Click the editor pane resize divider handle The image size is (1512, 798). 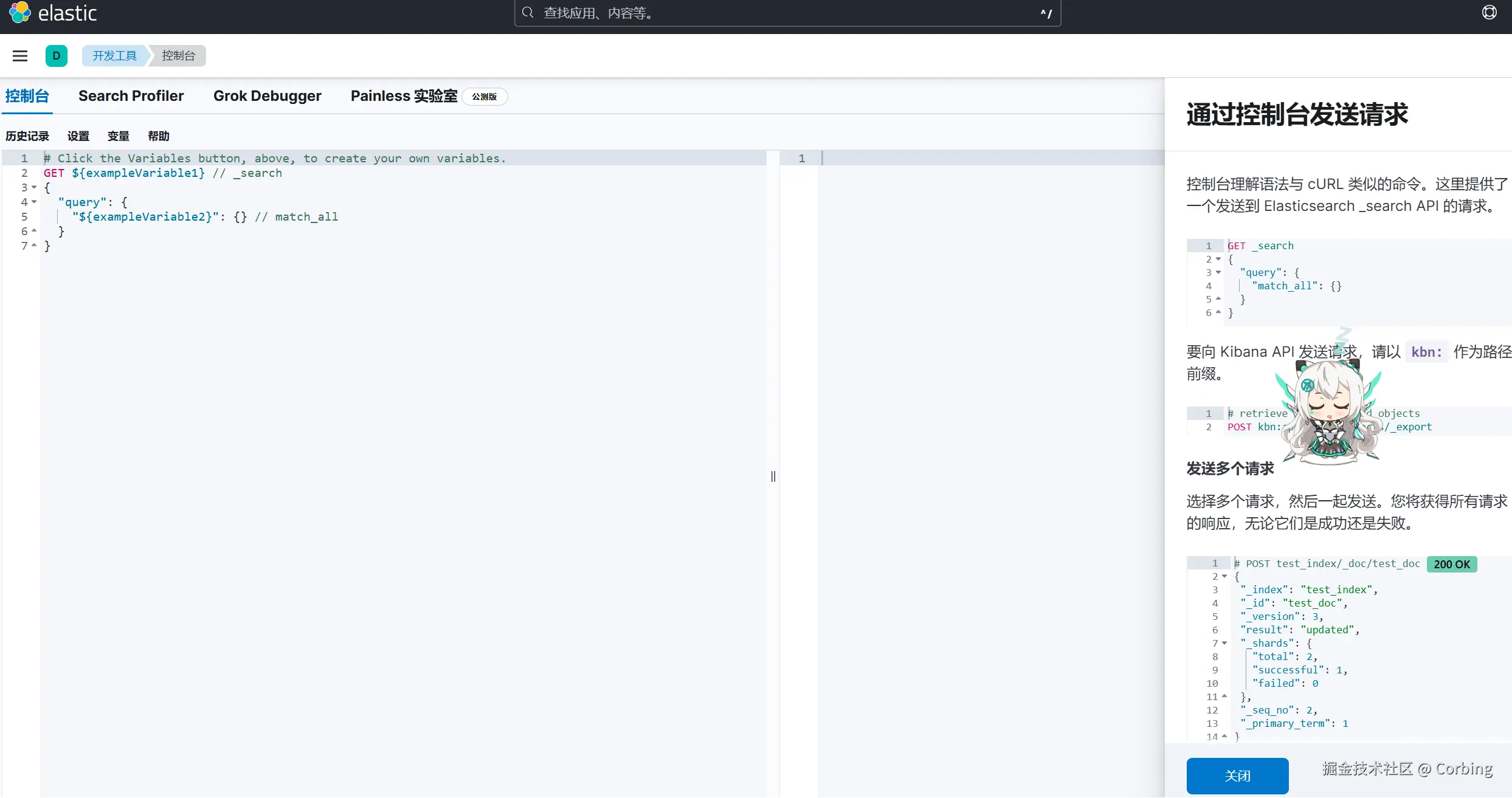[773, 476]
